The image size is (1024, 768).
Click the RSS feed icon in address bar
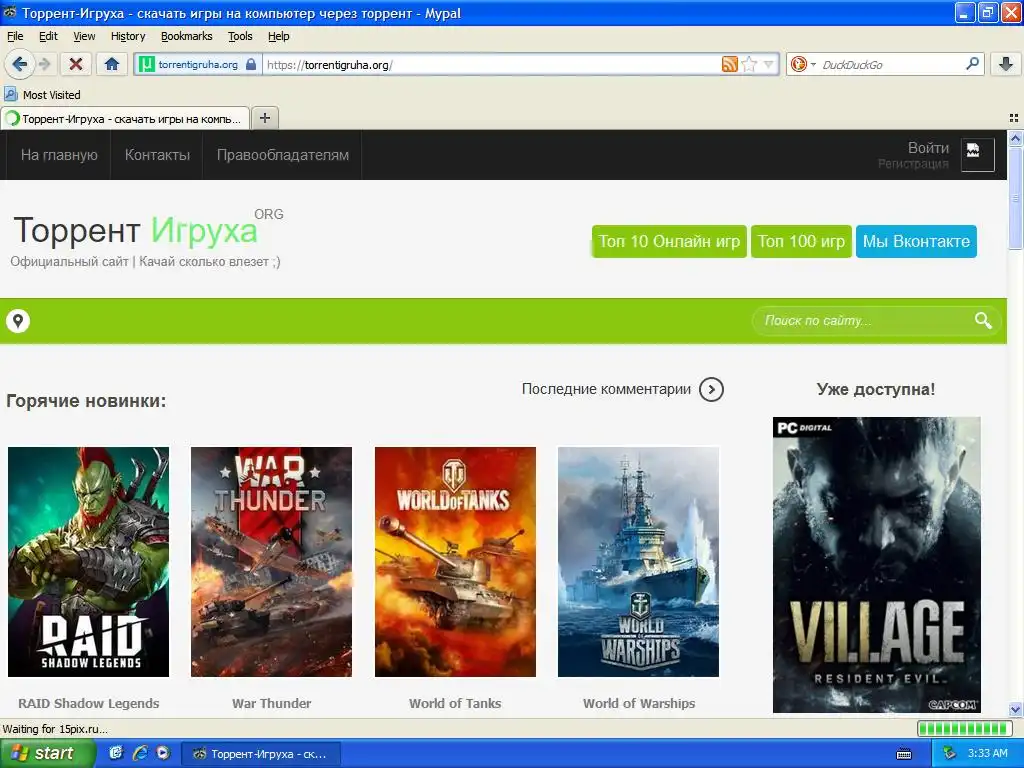(x=729, y=64)
